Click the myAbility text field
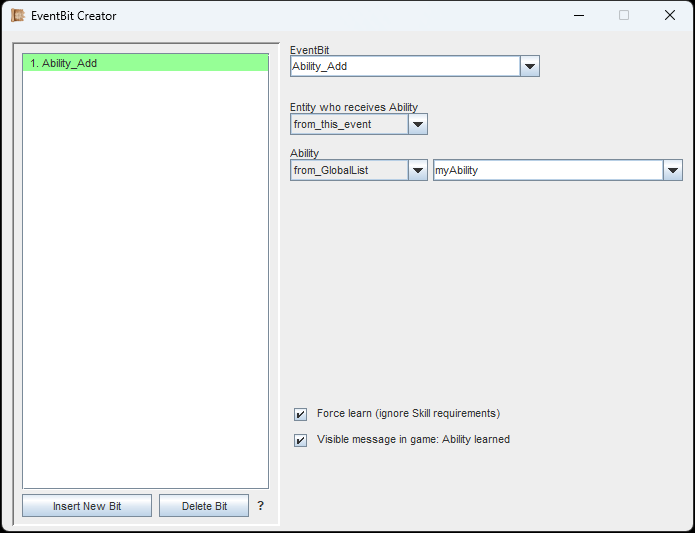The image size is (695, 533). [x=547, y=171]
